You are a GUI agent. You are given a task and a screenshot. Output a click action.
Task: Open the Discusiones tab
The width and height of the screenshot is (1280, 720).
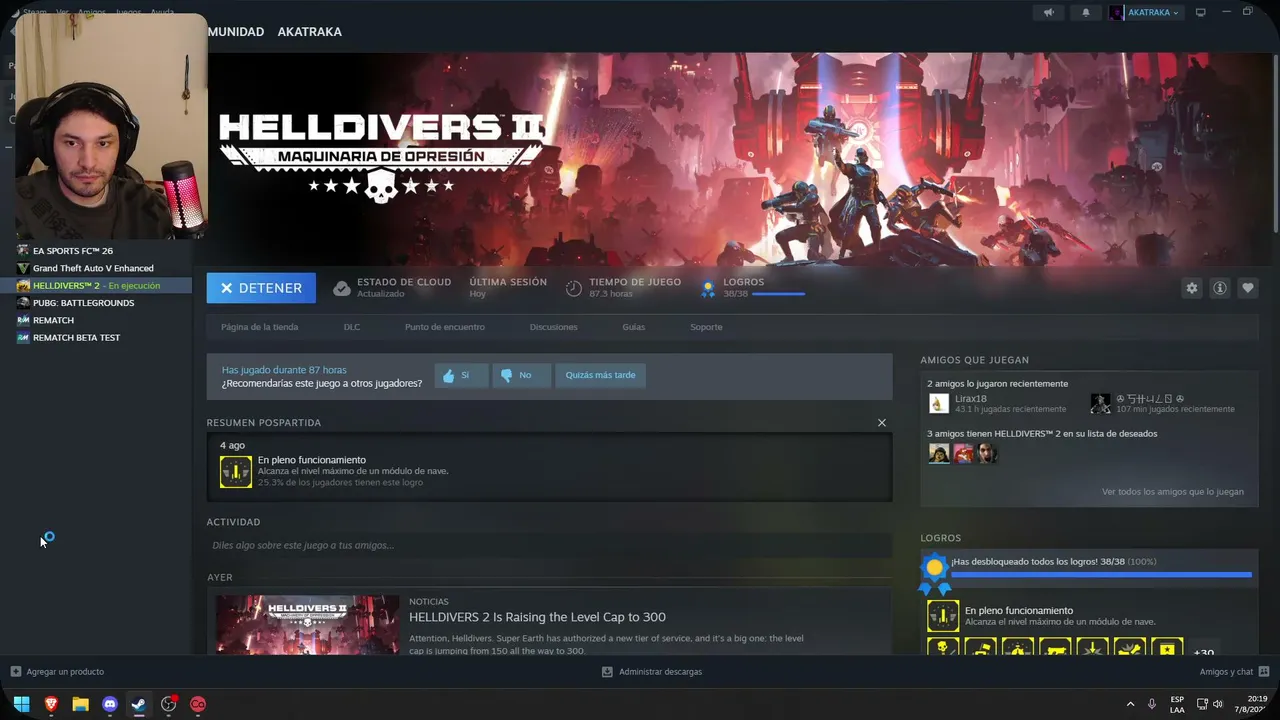coord(554,327)
